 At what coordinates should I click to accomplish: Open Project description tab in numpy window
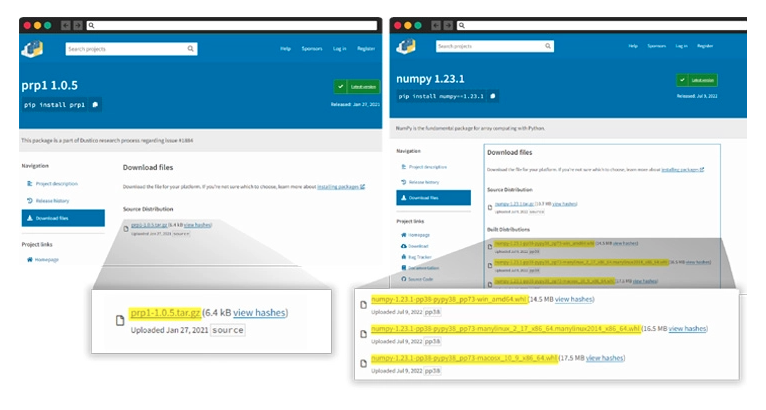pyautogui.click(x=428, y=167)
